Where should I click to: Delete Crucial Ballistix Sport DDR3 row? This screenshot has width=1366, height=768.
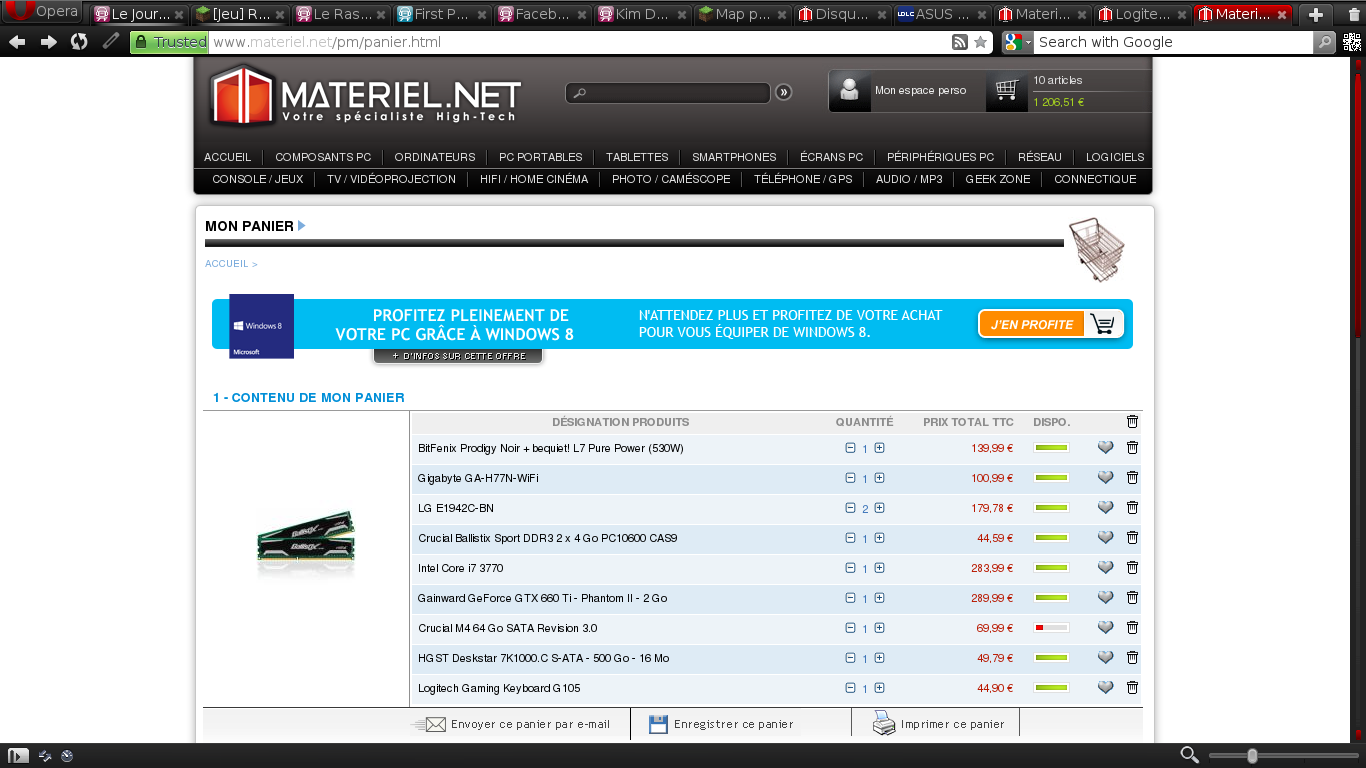(x=1132, y=538)
